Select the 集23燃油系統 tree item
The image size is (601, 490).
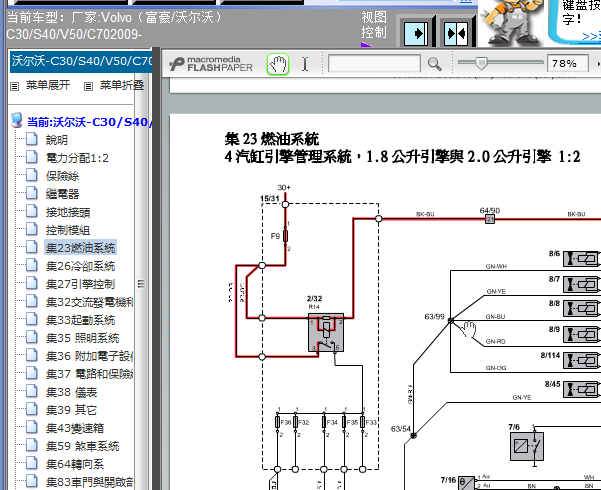click(80, 248)
